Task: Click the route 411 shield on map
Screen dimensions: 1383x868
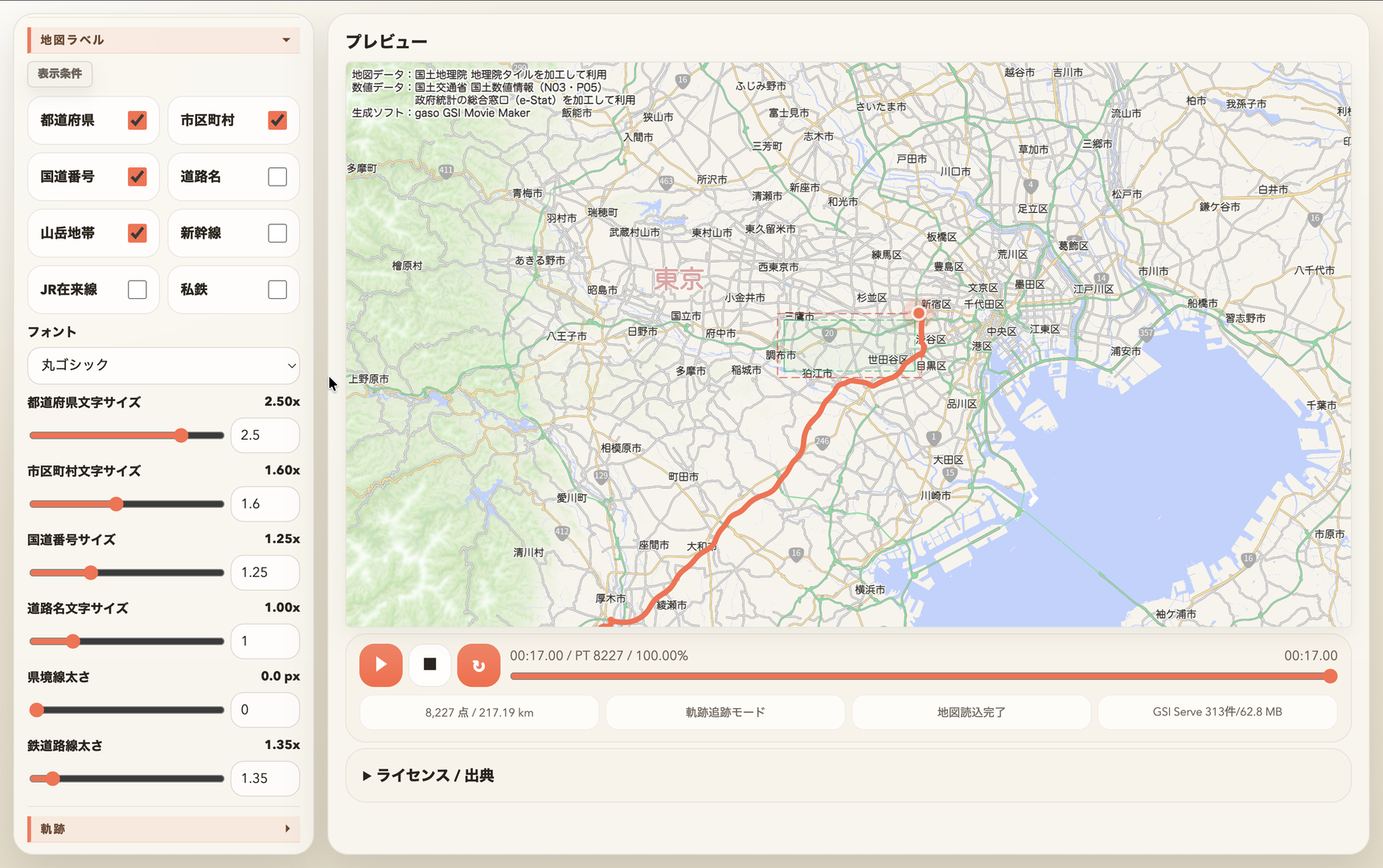Action: [446, 170]
